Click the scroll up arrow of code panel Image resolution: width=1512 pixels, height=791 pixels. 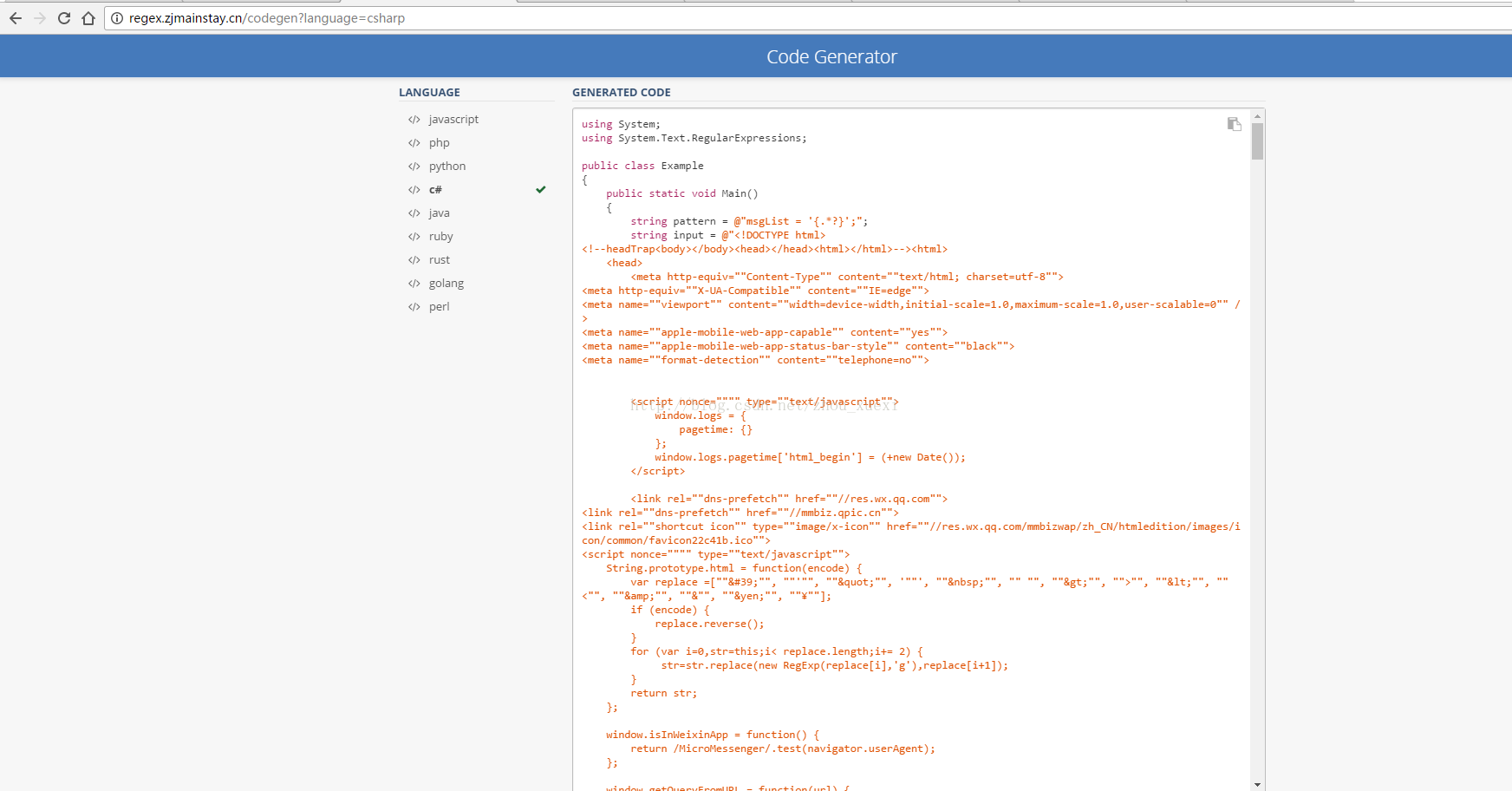pyautogui.click(x=1257, y=115)
